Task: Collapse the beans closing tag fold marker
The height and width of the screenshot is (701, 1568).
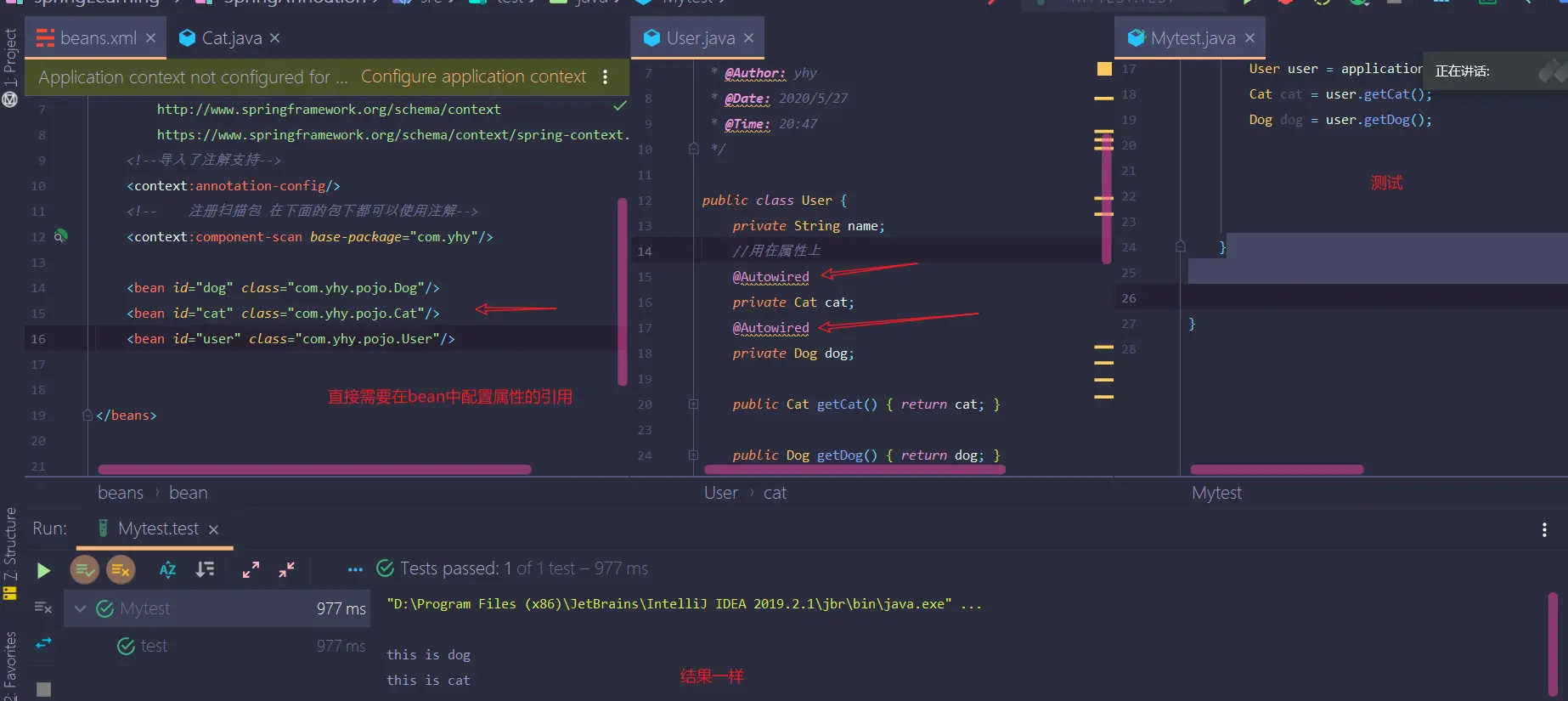Action: click(87, 416)
